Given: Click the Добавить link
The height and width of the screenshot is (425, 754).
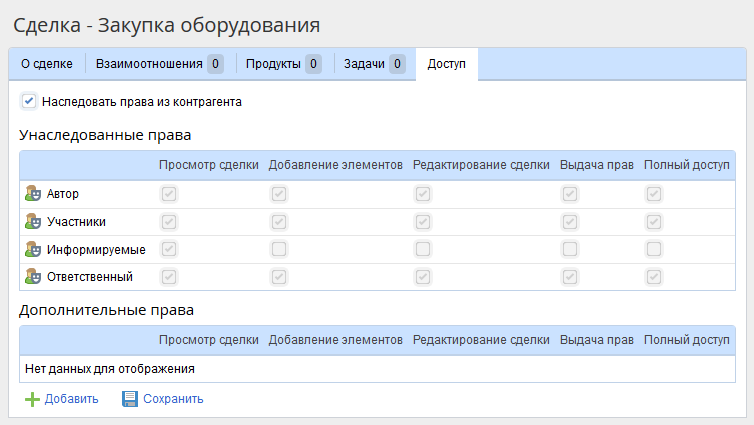Looking at the screenshot, I should pyautogui.click(x=71, y=399).
